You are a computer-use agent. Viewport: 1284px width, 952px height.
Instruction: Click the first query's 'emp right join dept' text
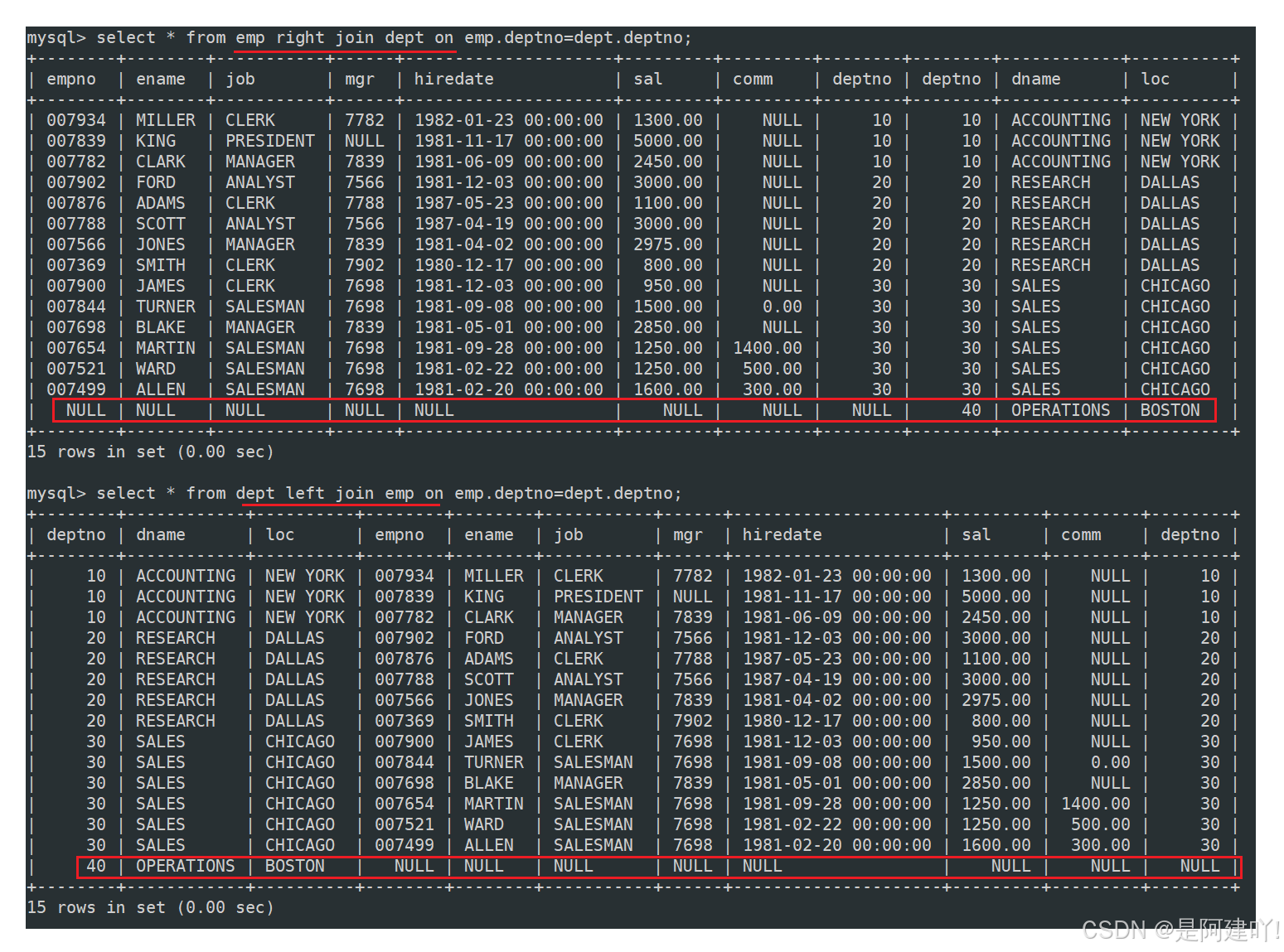[x=330, y=38]
